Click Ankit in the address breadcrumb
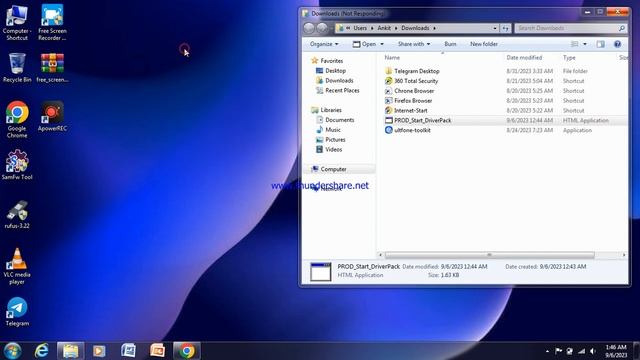Viewport: 640px width, 360px height. (x=384, y=28)
